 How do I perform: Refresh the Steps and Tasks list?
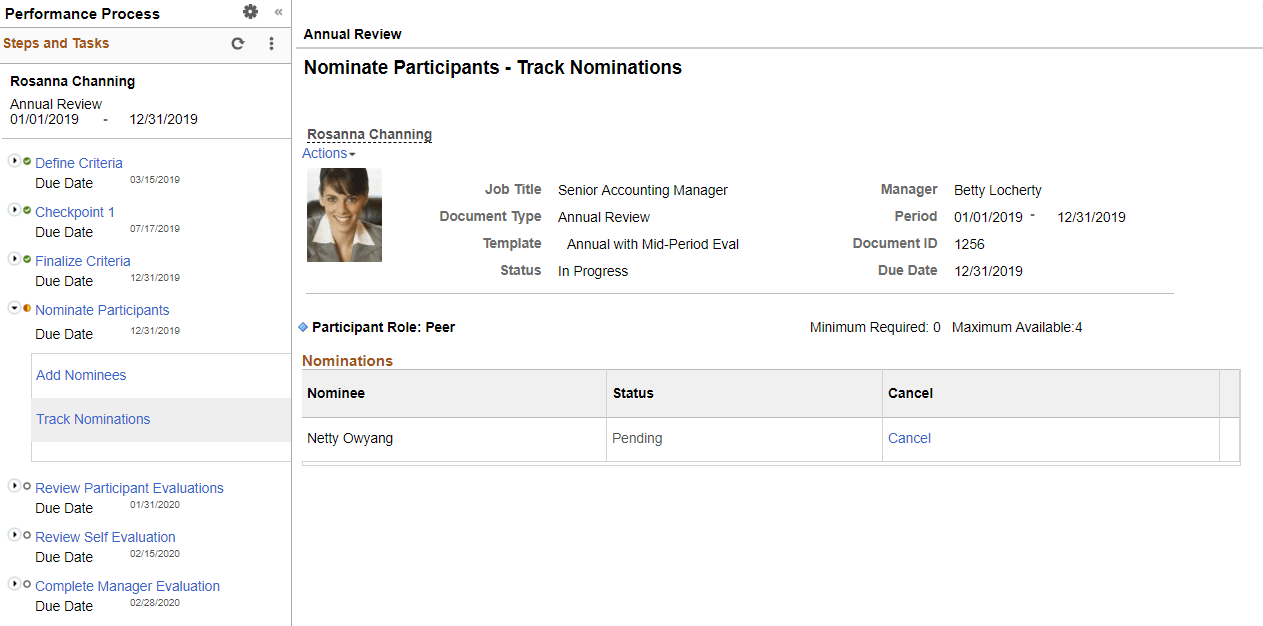(237, 44)
